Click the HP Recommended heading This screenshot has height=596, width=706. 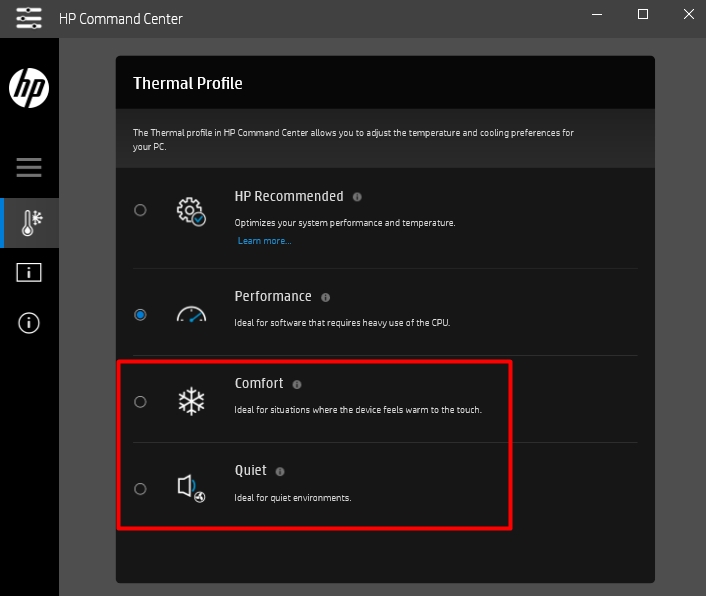289,196
